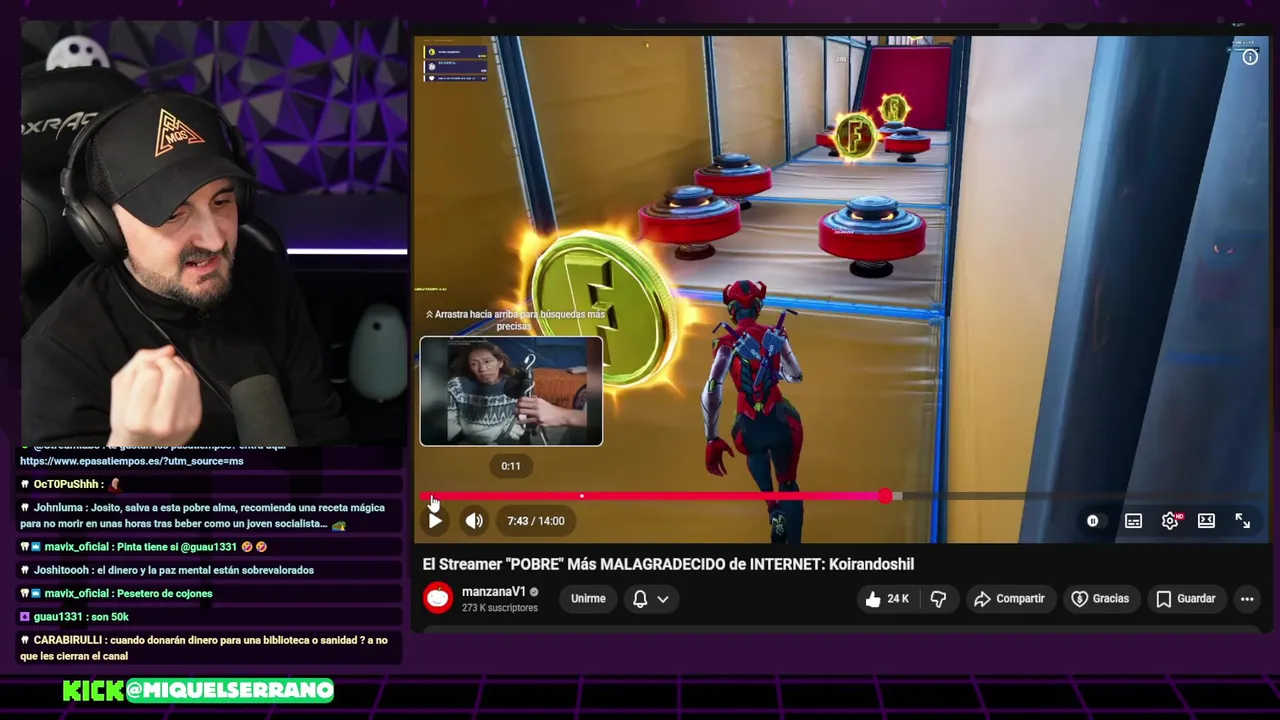Image resolution: width=1280 pixels, height=720 pixels.
Task: Click the chapter marker dot on progress bar
Action: (x=581, y=496)
